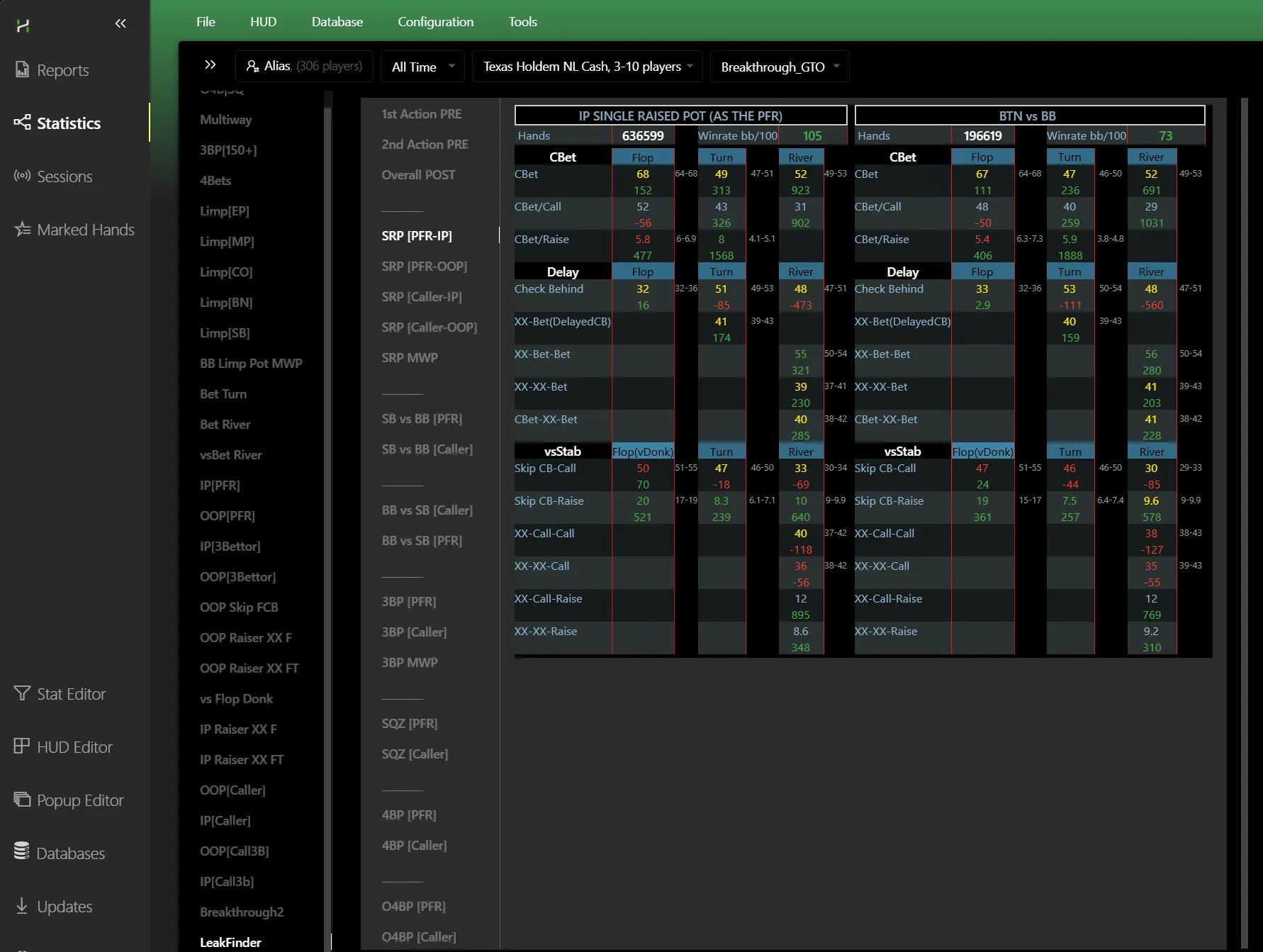Open the Configuration menu

[x=435, y=22]
